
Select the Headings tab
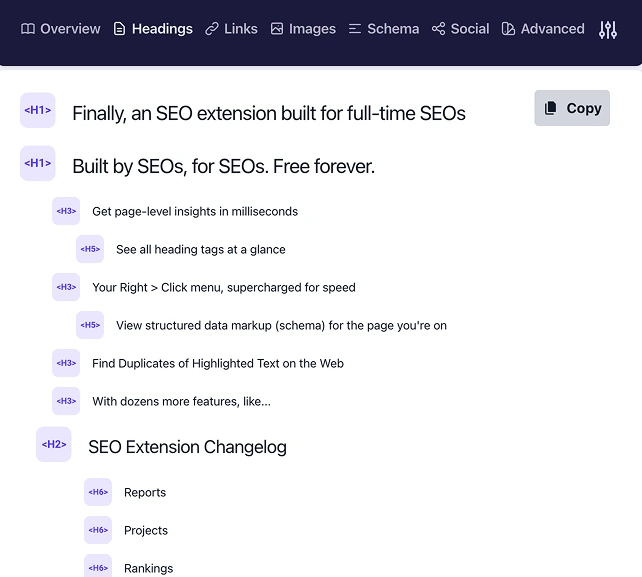coord(153,29)
